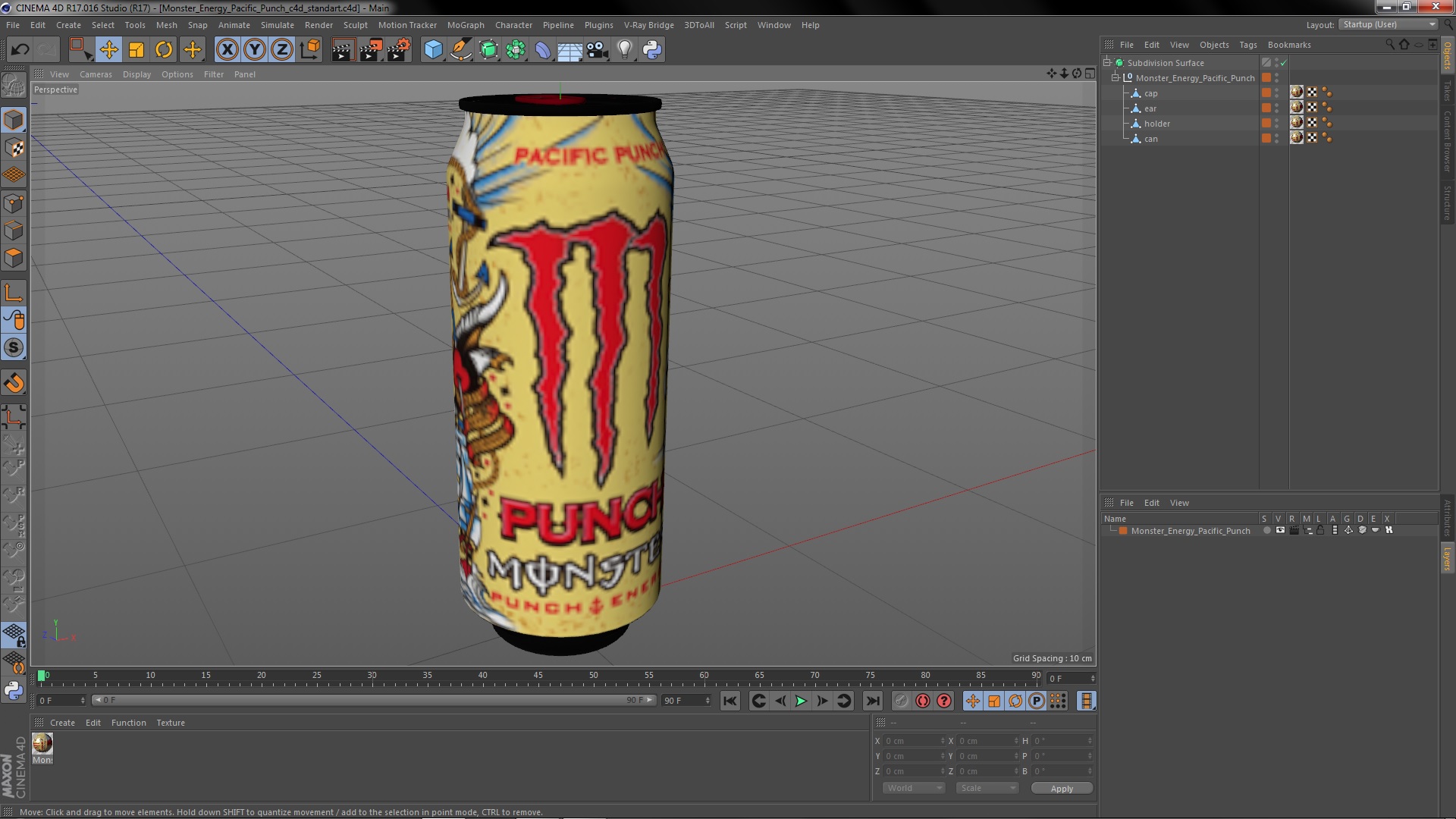Switch to Points mode
Image resolution: width=1456 pixels, height=819 pixels.
coord(14,203)
